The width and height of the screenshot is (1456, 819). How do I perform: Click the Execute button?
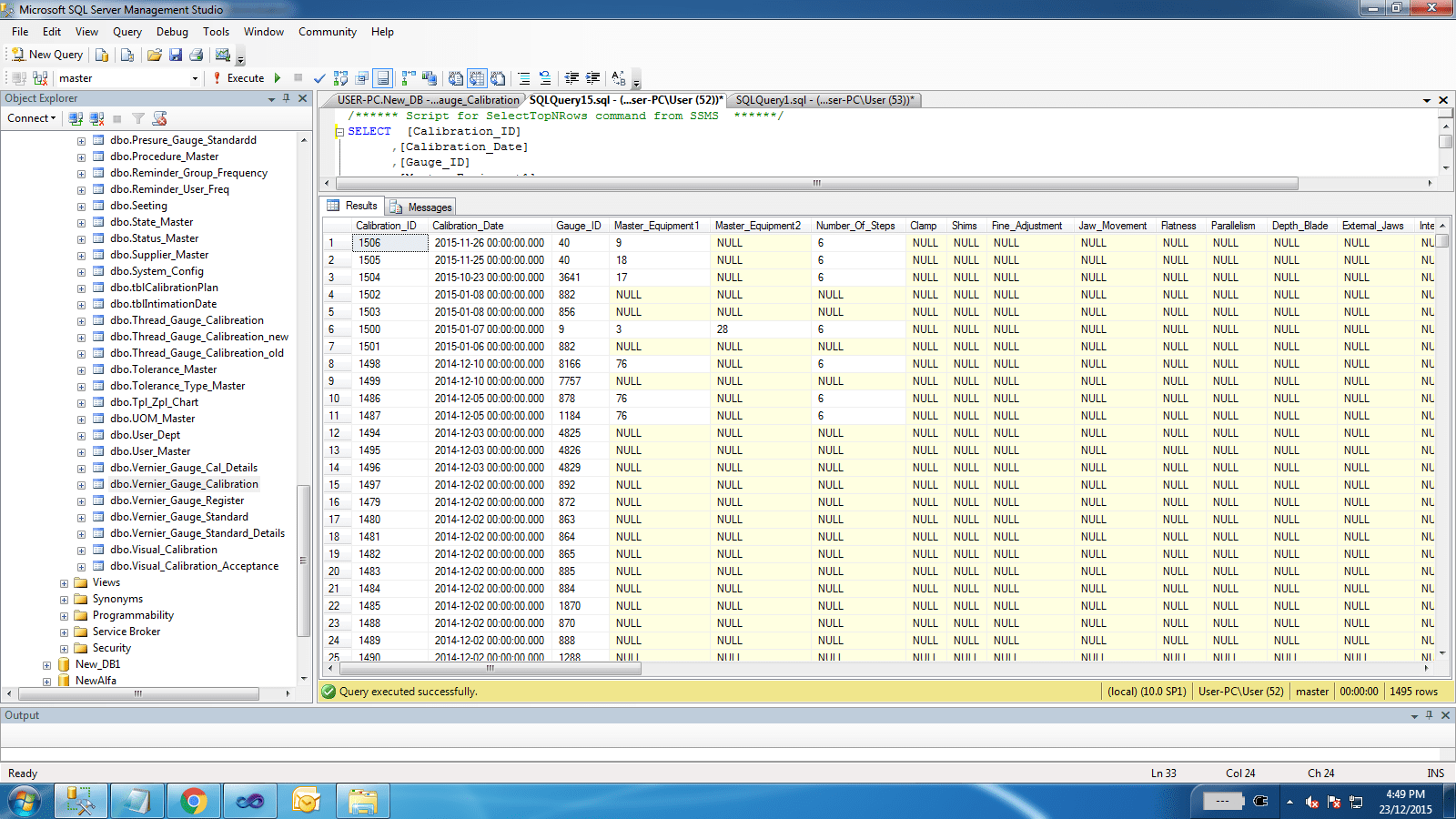(x=240, y=77)
